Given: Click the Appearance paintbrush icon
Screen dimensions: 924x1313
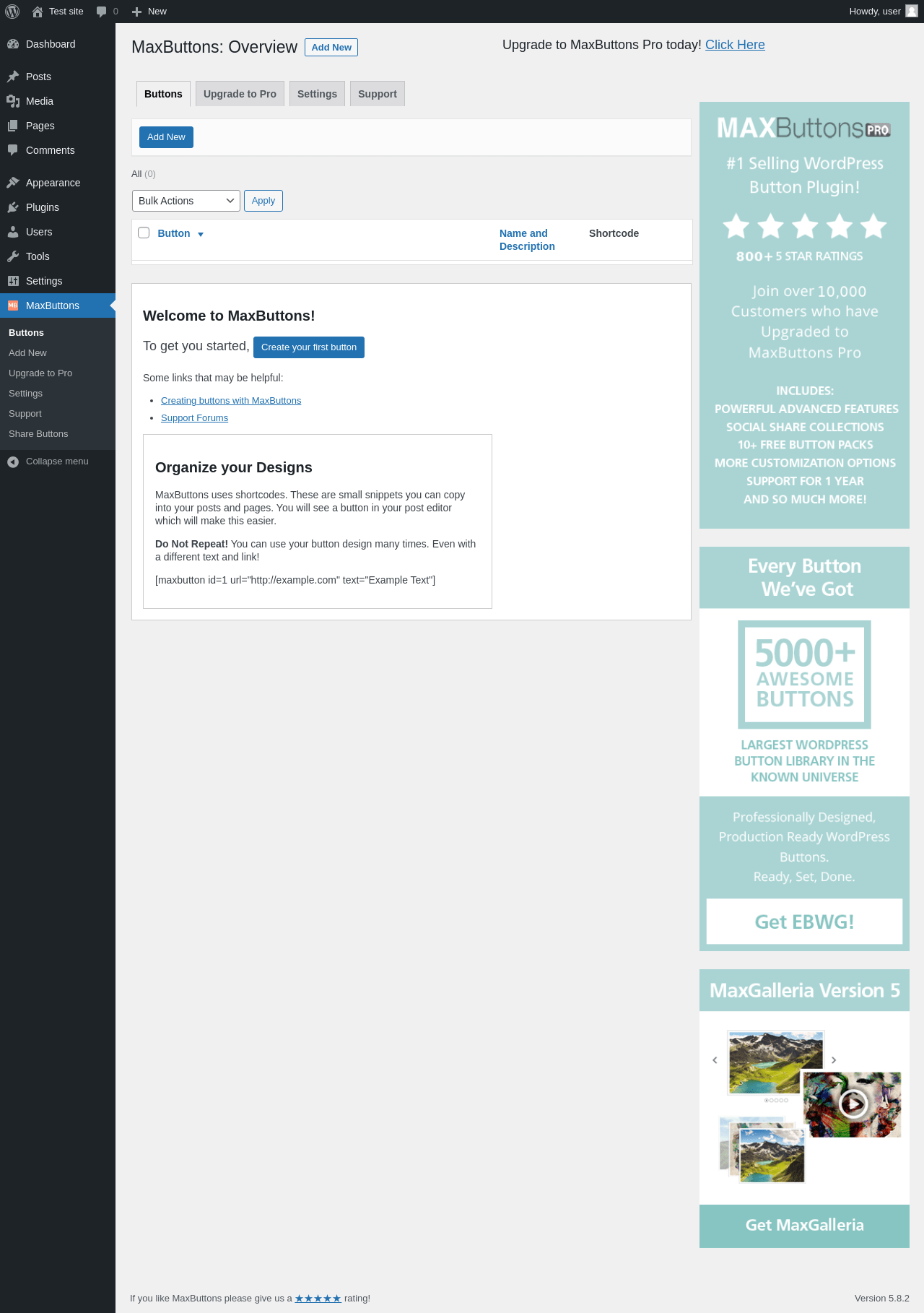Looking at the screenshot, I should tap(13, 183).
